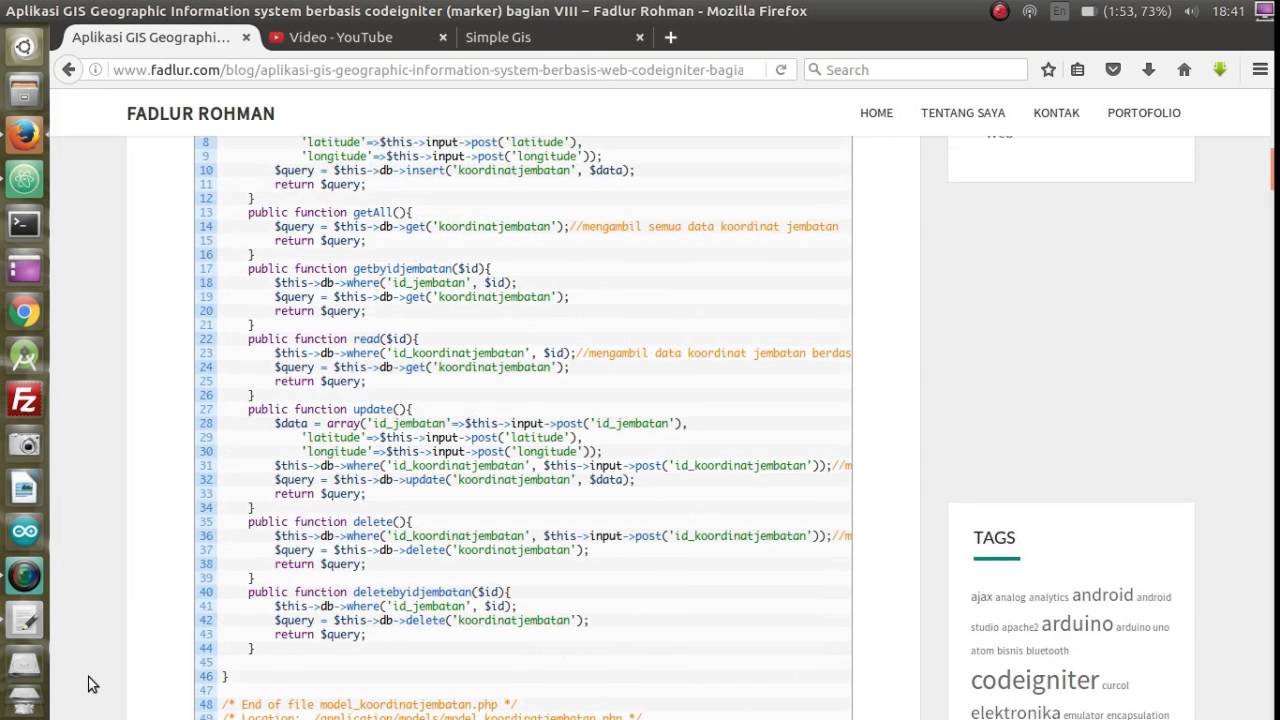Open the codeigniter tag link
The height and width of the screenshot is (720, 1280).
tap(1034, 680)
